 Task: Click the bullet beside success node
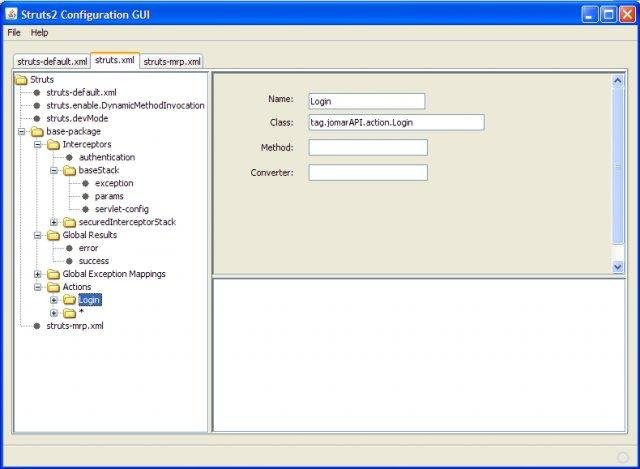click(x=69, y=261)
